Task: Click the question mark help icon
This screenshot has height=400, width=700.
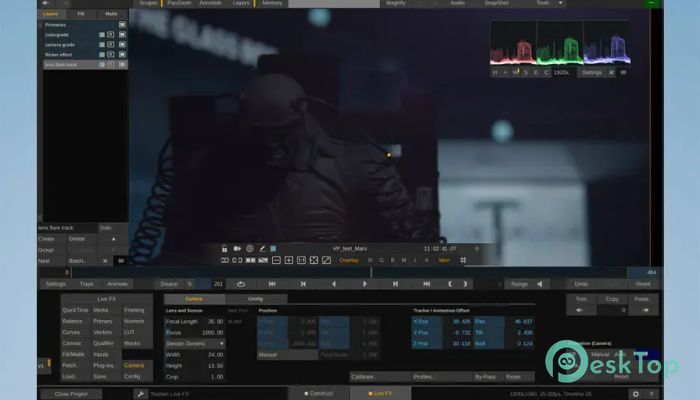Action: click(x=651, y=394)
